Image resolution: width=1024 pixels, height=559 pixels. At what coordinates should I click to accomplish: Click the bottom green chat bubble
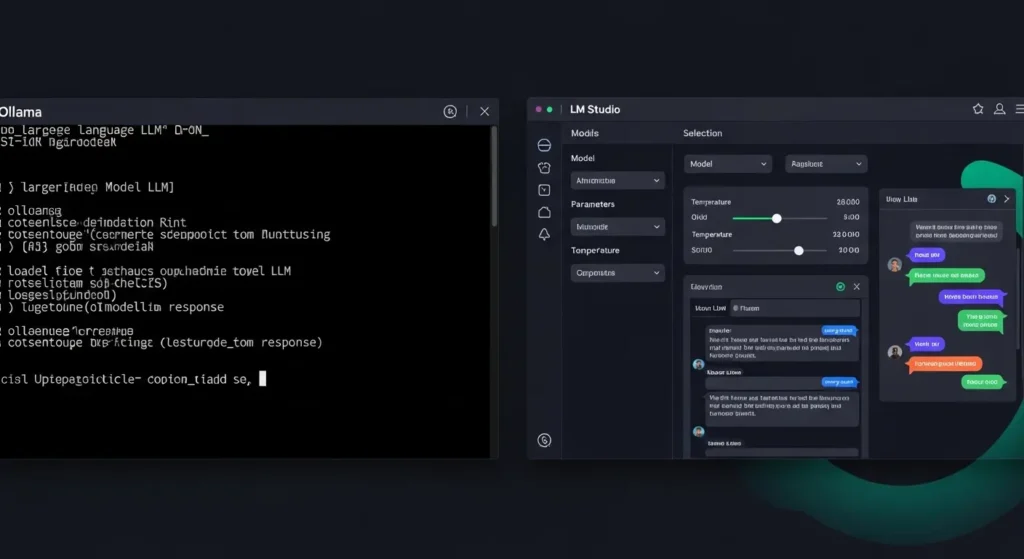pos(982,382)
